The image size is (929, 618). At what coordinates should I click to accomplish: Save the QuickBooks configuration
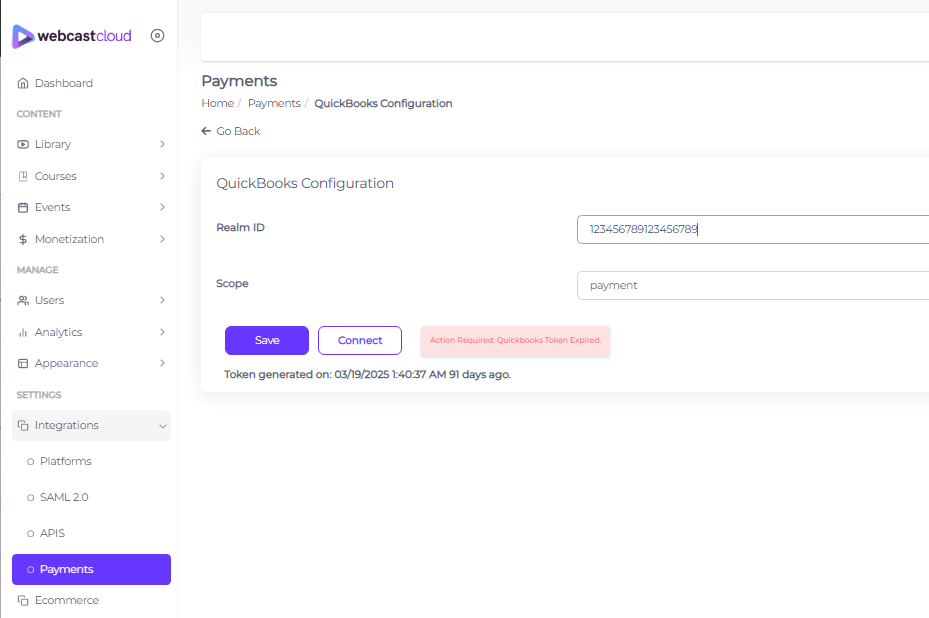point(266,340)
